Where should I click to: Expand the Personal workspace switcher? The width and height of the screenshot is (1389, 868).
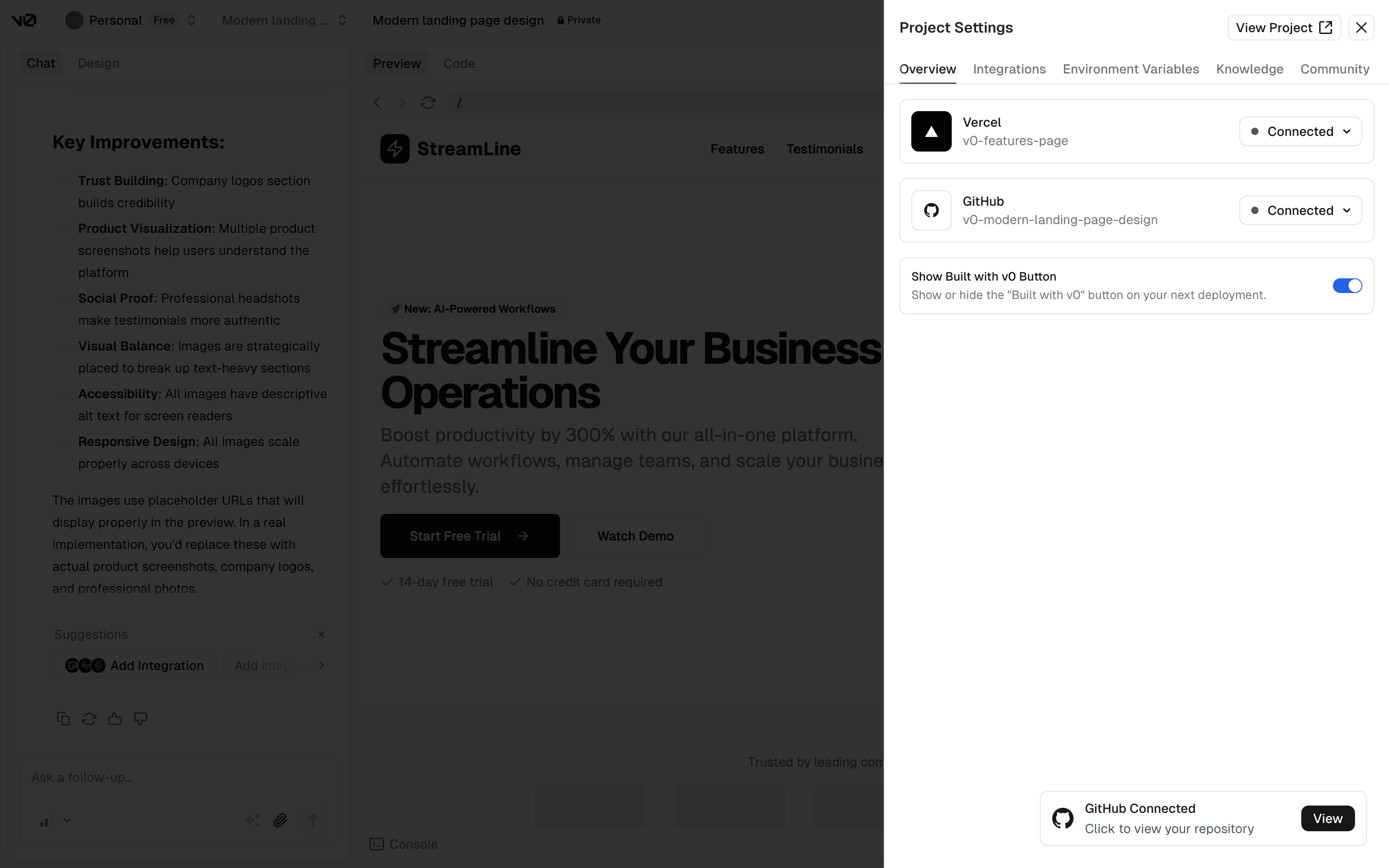[192, 21]
